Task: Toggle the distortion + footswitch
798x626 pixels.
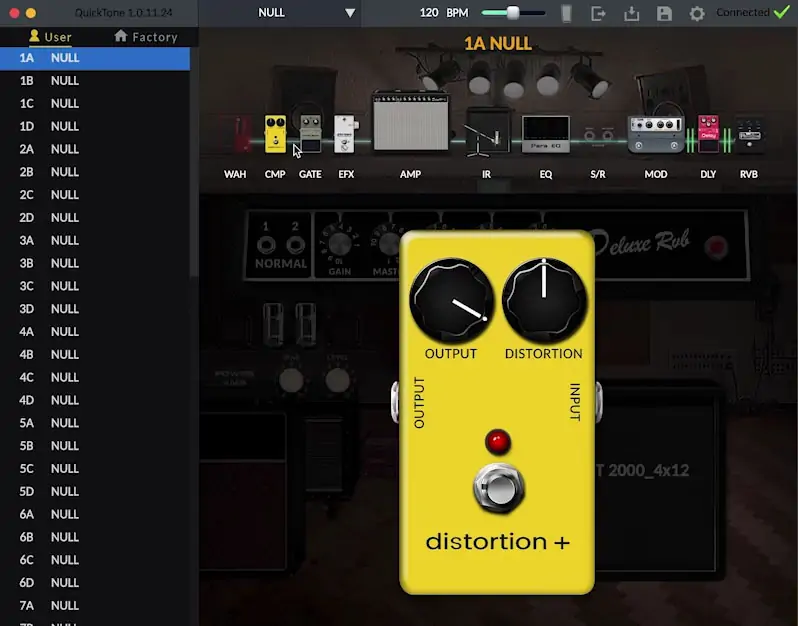Action: pyautogui.click(x=497, y=490)
